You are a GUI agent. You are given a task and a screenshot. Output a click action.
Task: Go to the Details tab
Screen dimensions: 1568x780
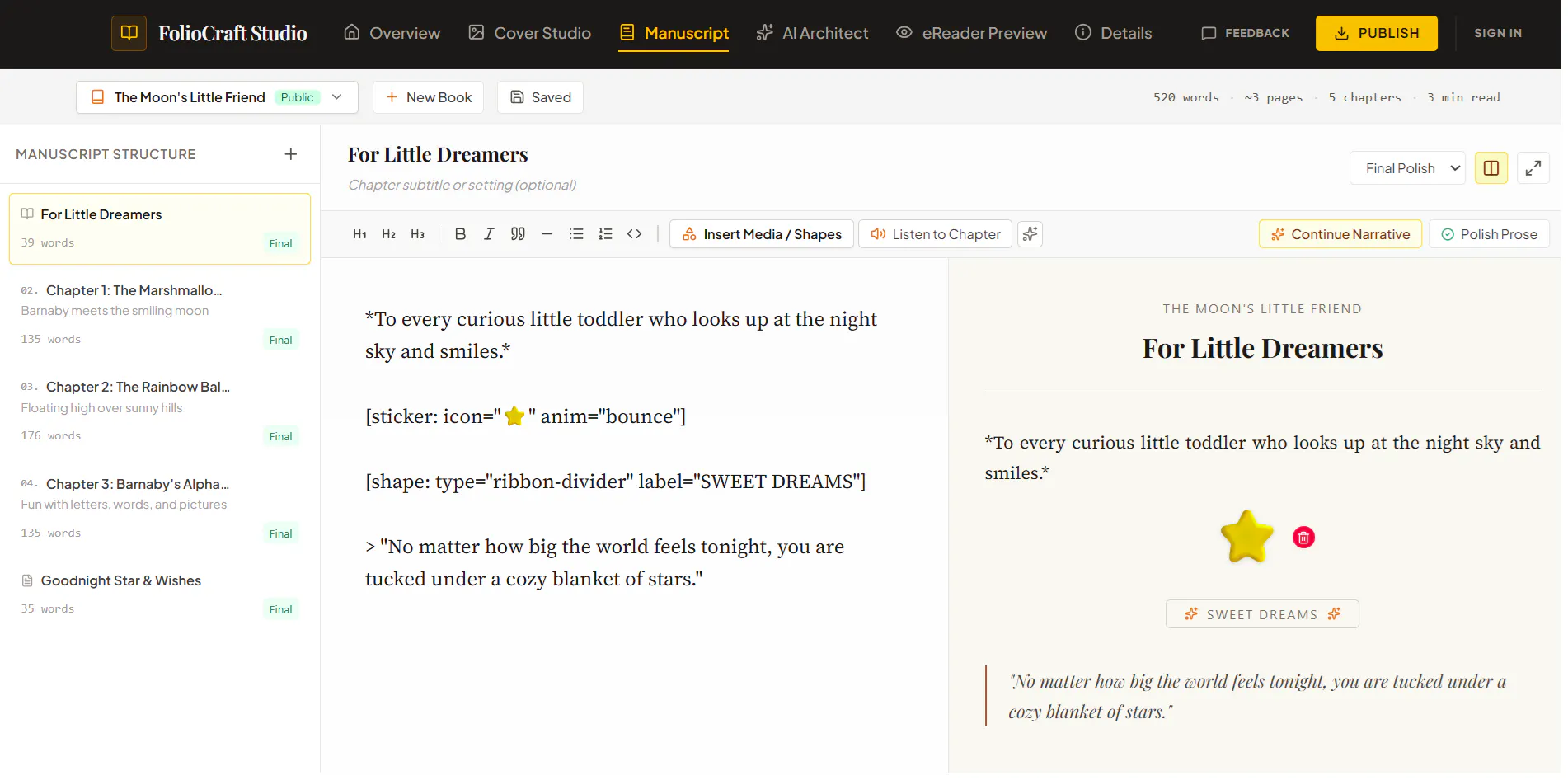tap(1113, 33)
